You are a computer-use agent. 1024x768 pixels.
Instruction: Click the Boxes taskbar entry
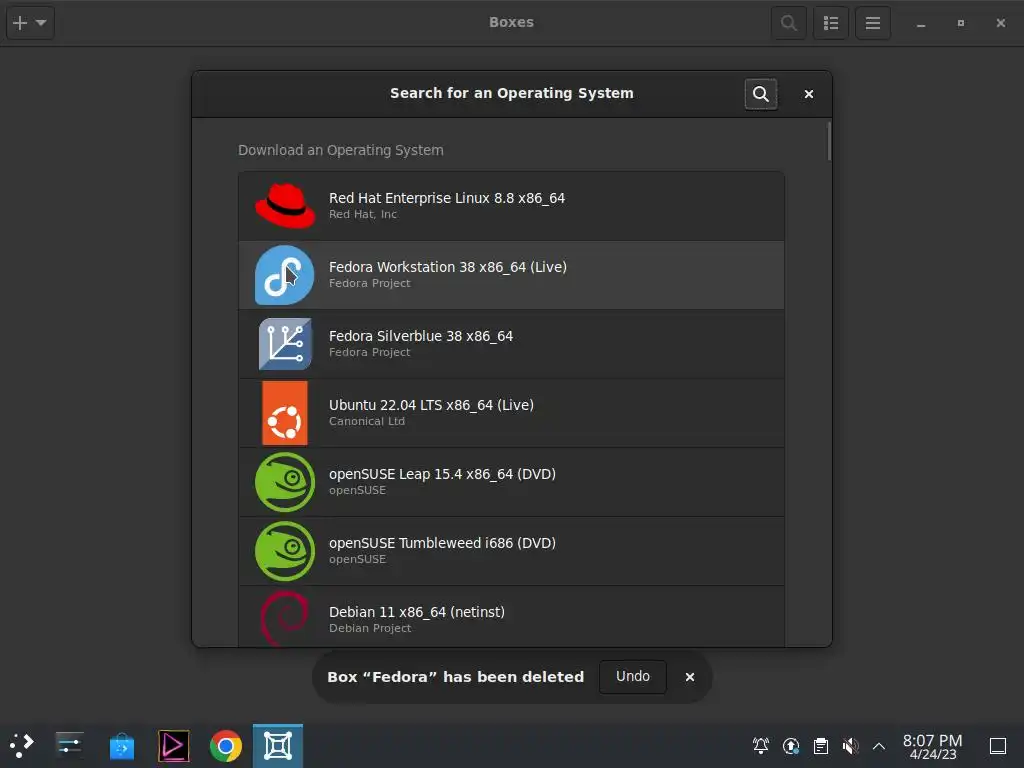278,746
